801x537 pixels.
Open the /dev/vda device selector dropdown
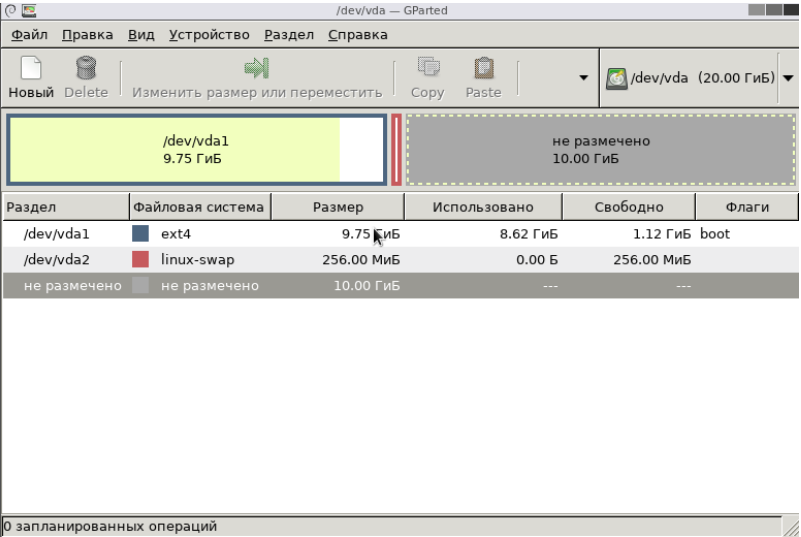(788, 78)
